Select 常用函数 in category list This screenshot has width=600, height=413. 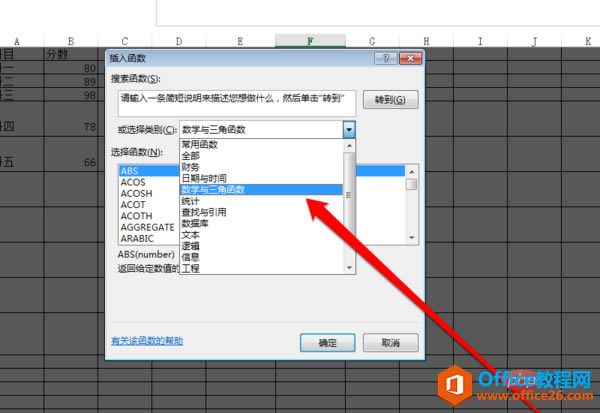click(261, 144)
